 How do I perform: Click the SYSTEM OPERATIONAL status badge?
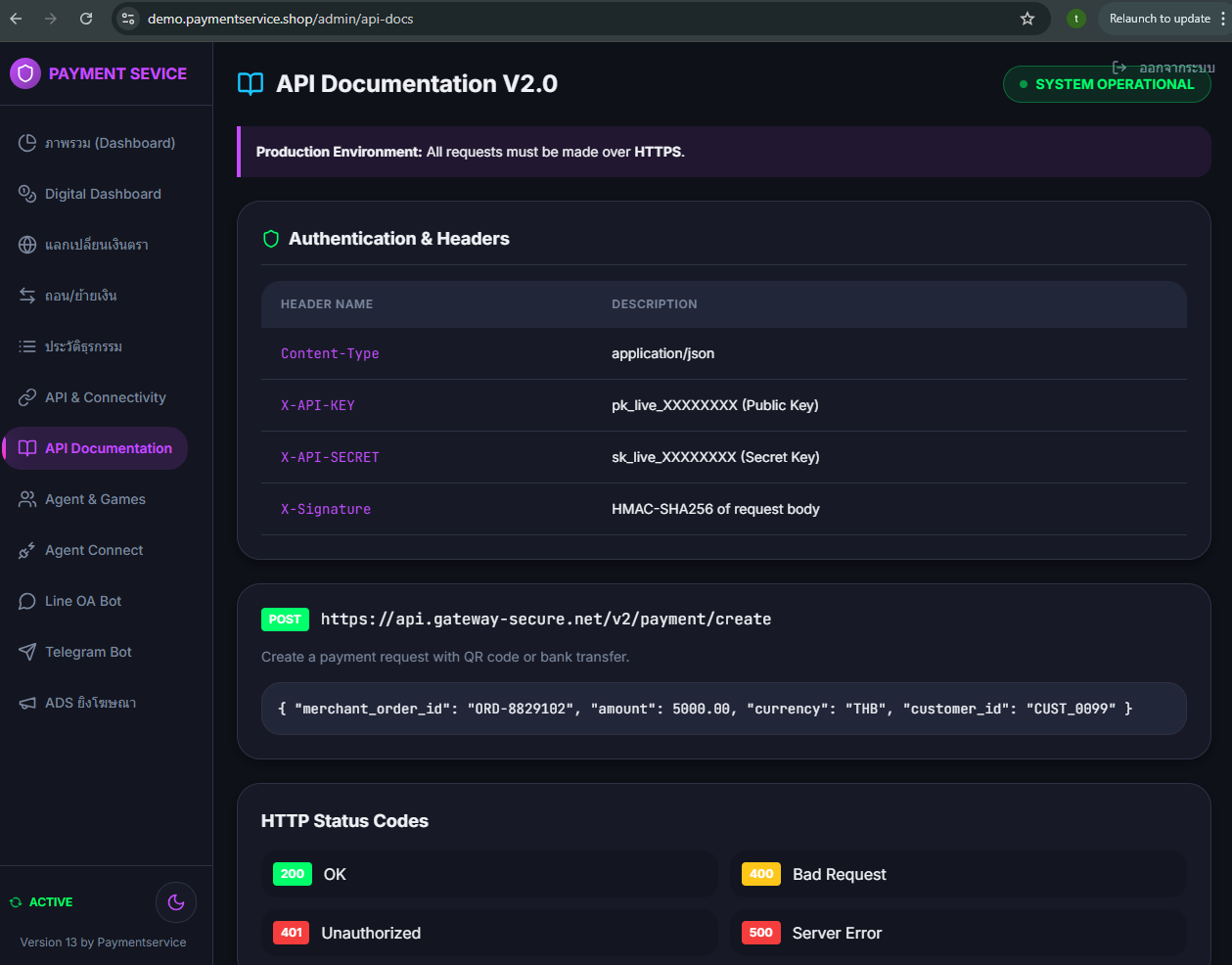click(x=1107, y=85)
